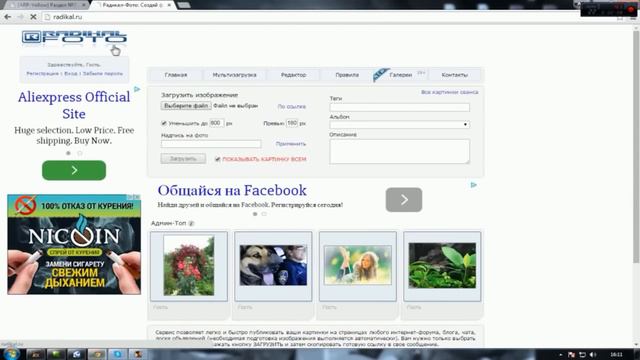Open the green plant leaves thumbnail
This screenshot has width=640, height=360.
coord(442,266)
